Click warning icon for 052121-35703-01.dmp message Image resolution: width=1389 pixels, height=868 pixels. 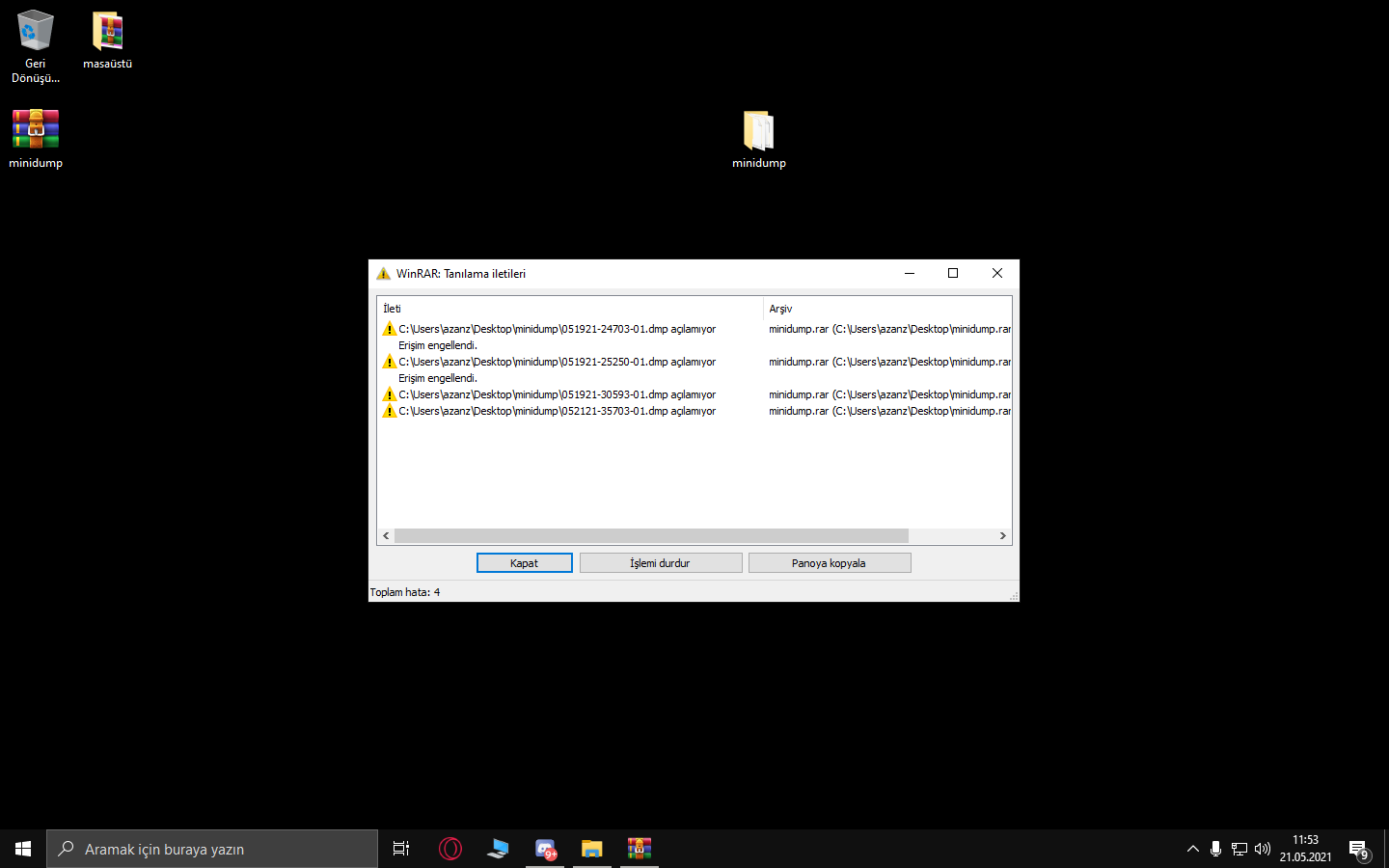click(x=390, y=411)
